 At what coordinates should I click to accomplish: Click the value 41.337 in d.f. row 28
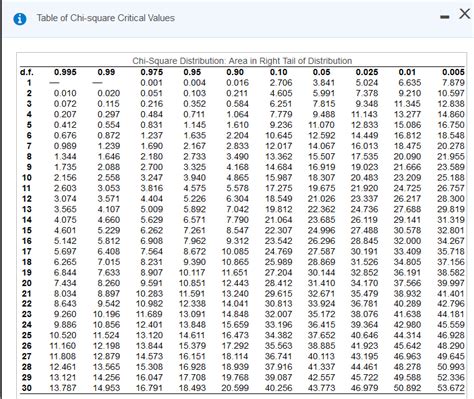(322, 367)
